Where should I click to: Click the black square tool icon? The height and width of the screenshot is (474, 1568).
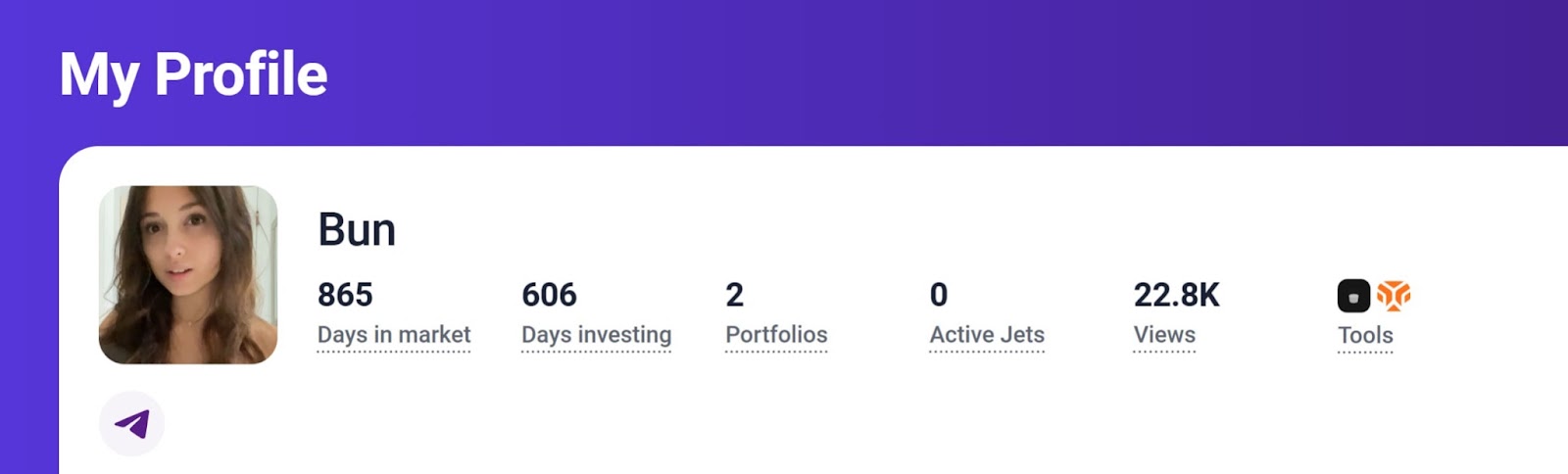[1353, 296]
